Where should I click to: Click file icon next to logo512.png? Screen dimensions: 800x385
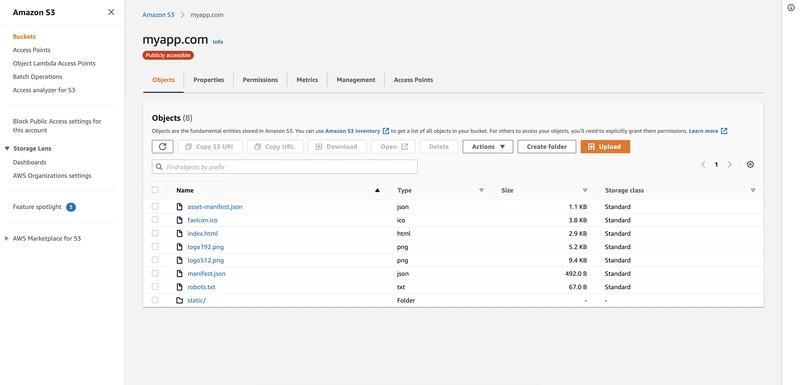pyautogui.click(x=179, y=260)
